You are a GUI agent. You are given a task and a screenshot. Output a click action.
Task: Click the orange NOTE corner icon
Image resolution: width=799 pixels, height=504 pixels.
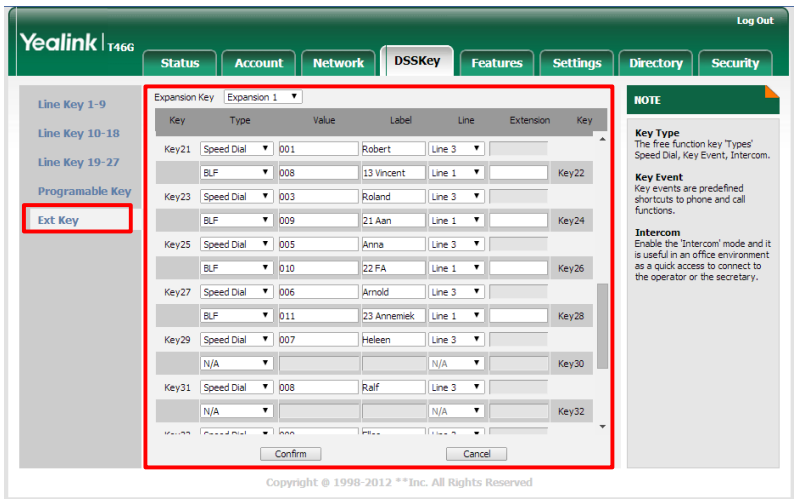pos(771,92)
